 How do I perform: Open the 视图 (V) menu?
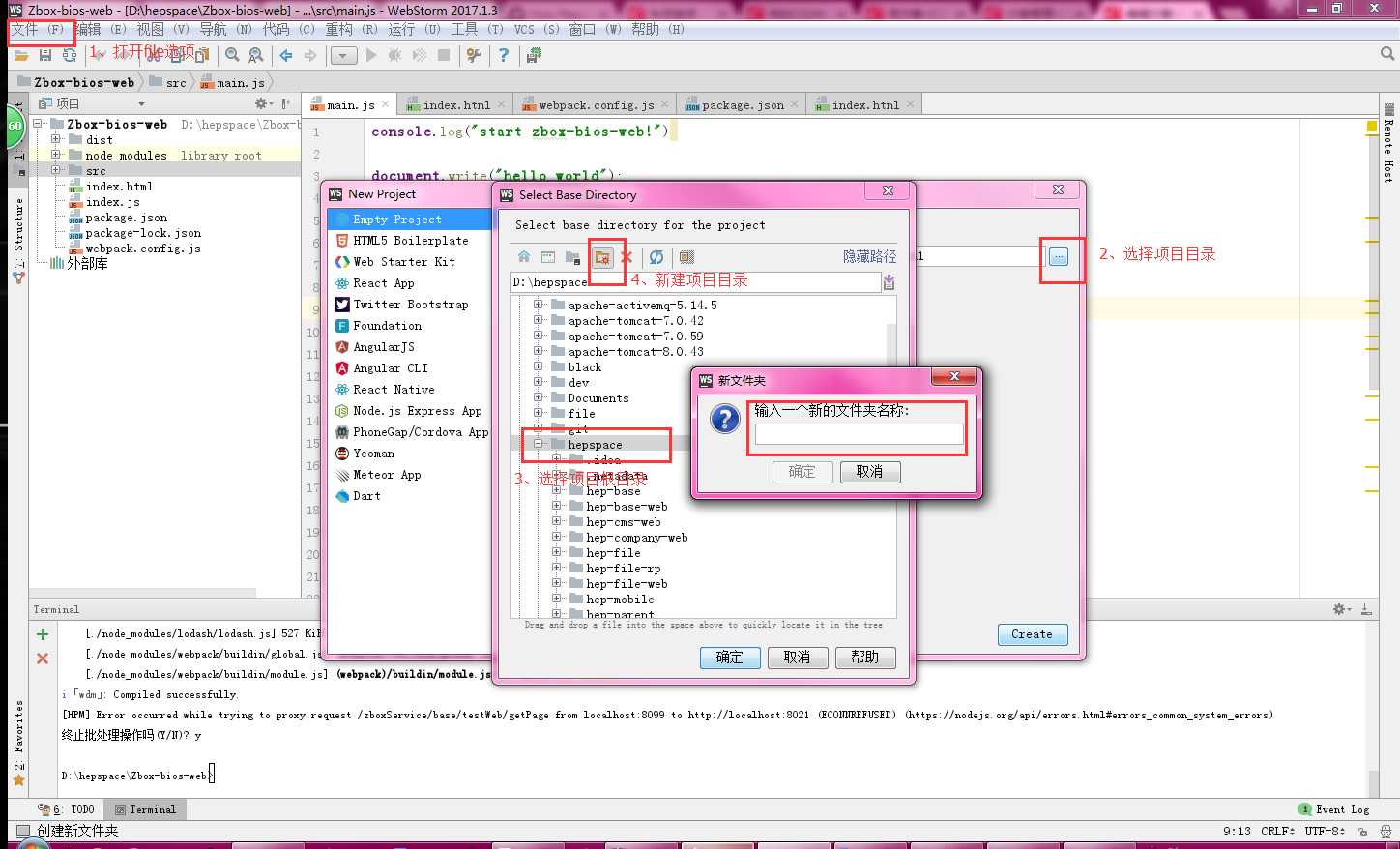(x=162, y=30)
